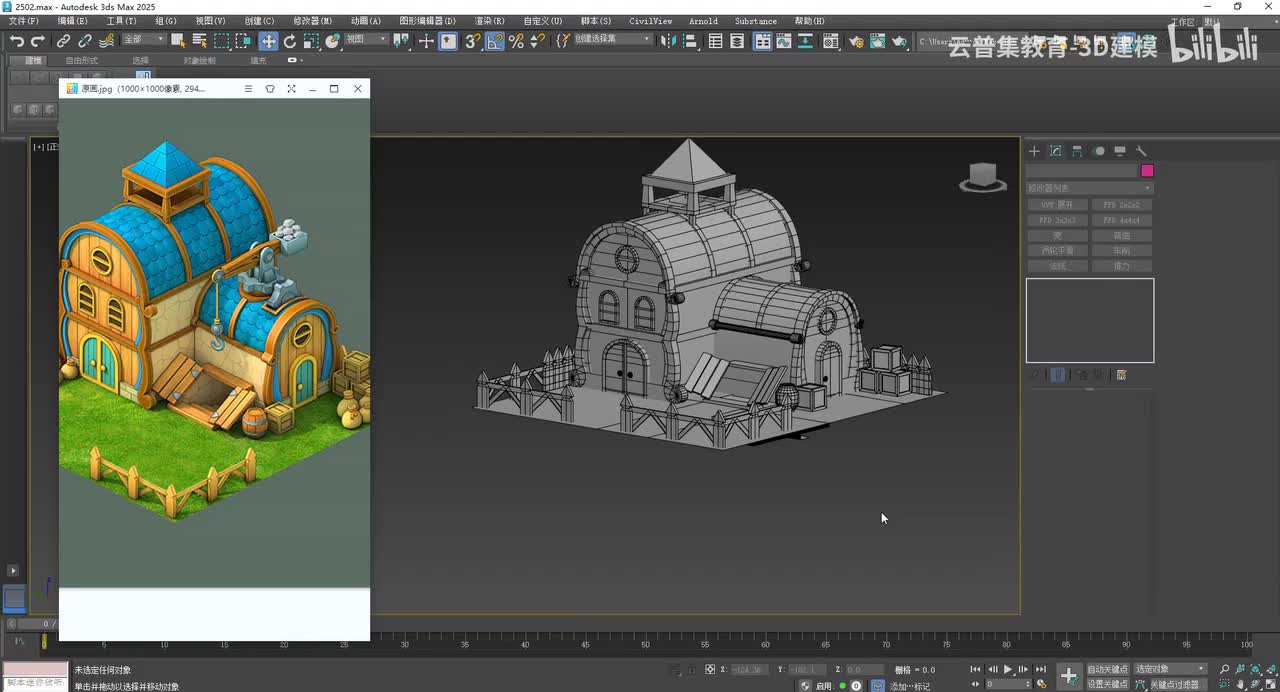Select the Rotate tool
This screenshot has height=692, width=1280.
click(x=290, y=41)
